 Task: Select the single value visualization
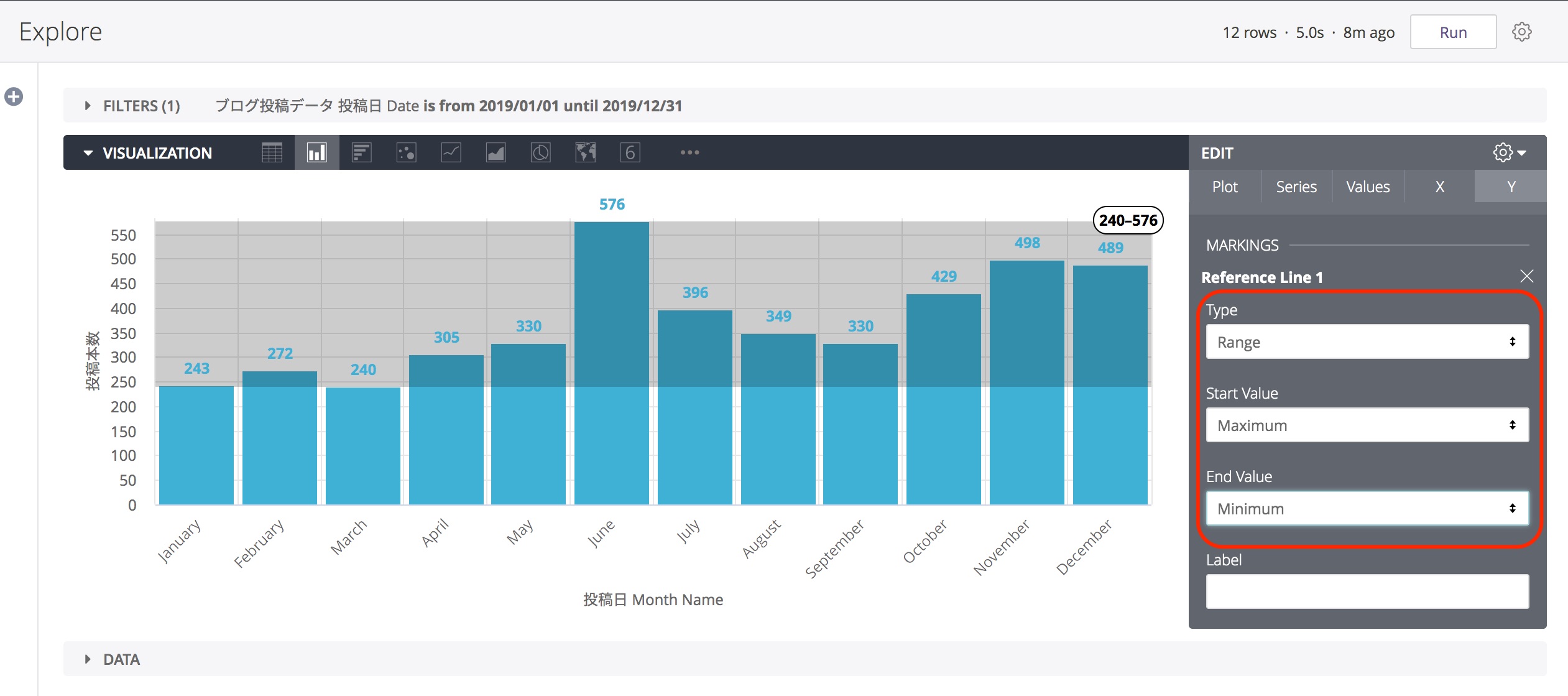point(630,152)
